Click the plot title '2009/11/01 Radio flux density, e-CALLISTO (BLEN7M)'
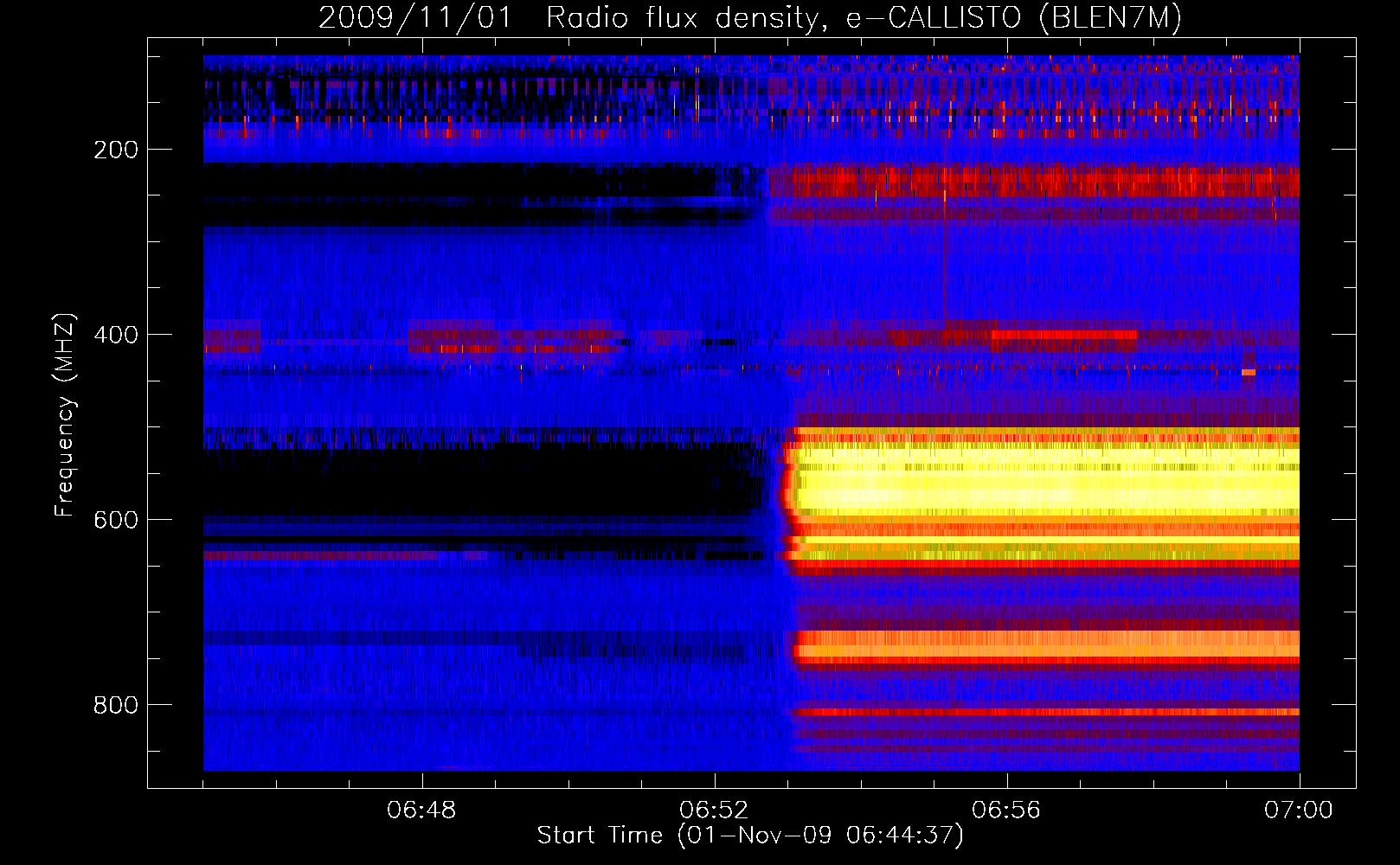The image size is (1400, 865). [749, 17]
